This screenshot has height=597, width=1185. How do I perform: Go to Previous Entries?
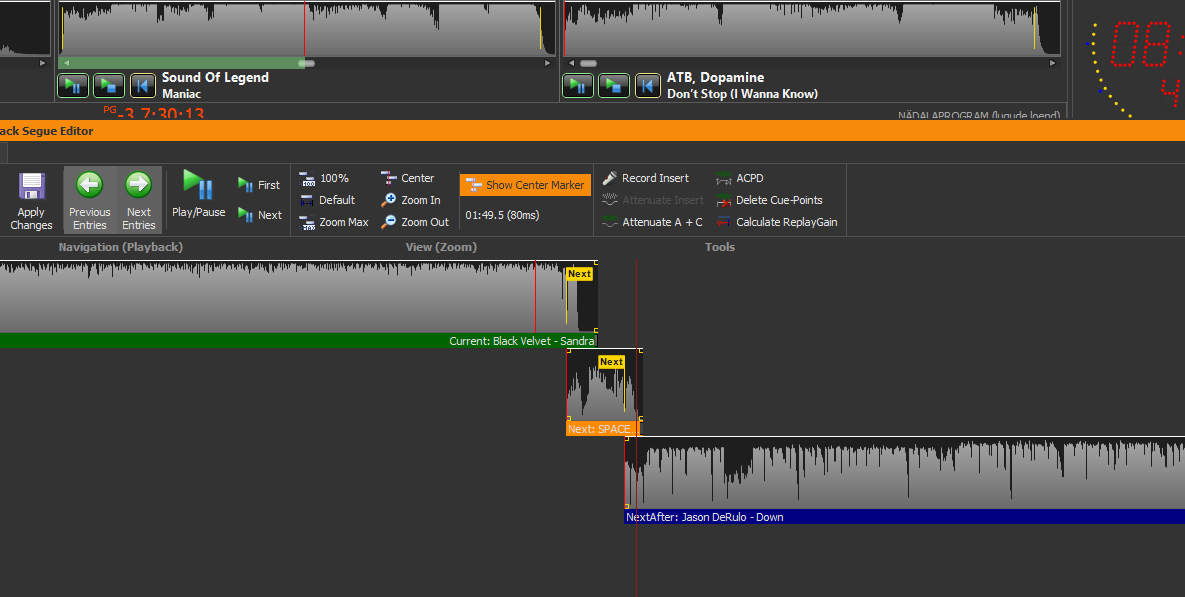pos(89,200)
